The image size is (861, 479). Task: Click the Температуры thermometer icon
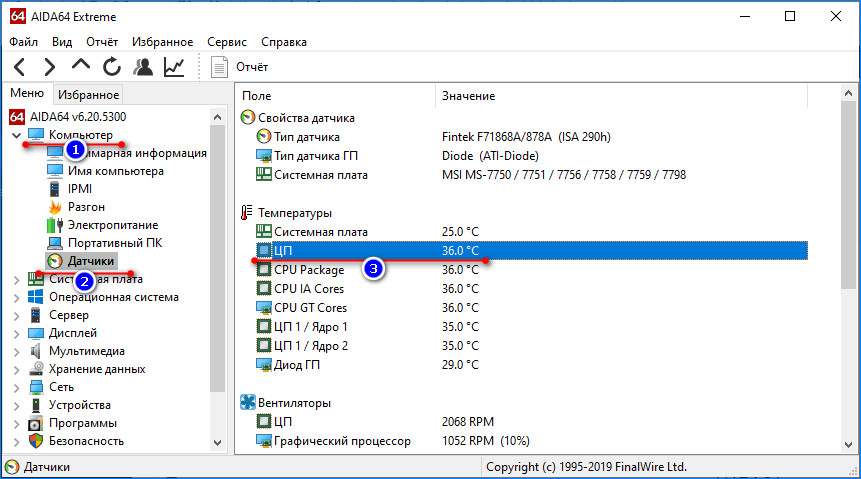[247, 213]
